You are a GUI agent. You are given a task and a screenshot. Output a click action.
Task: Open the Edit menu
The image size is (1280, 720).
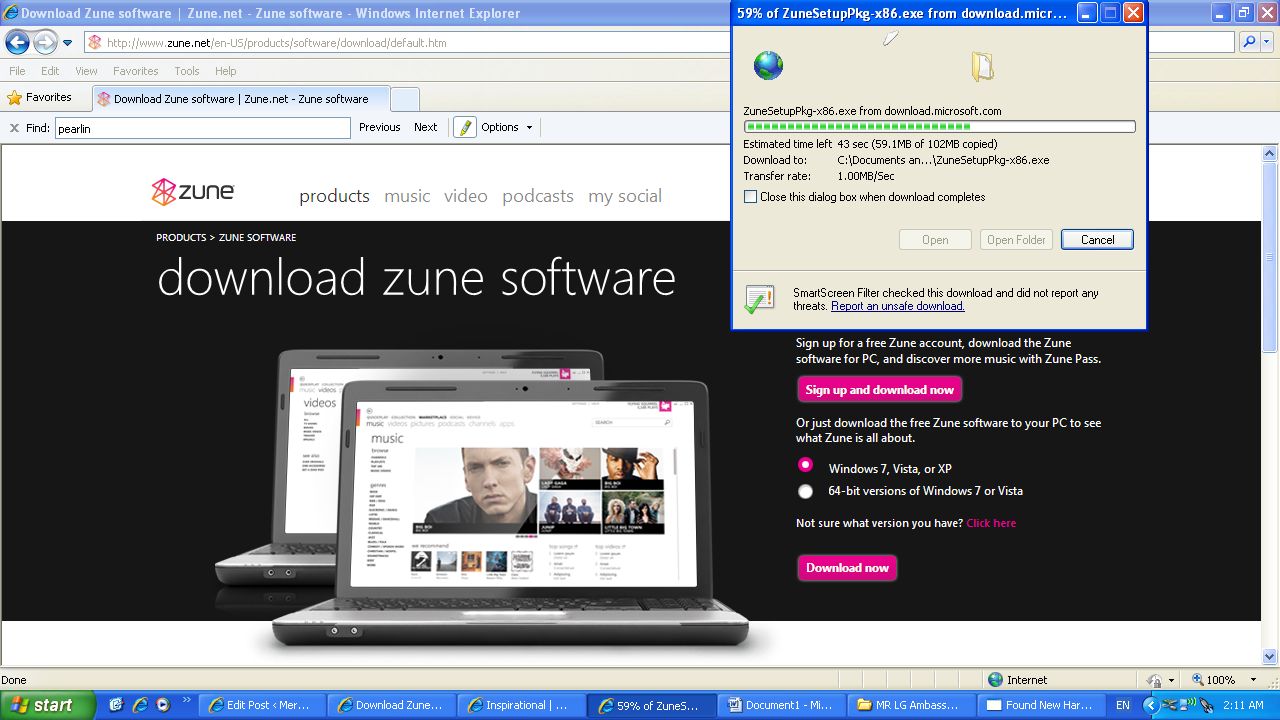50,71
